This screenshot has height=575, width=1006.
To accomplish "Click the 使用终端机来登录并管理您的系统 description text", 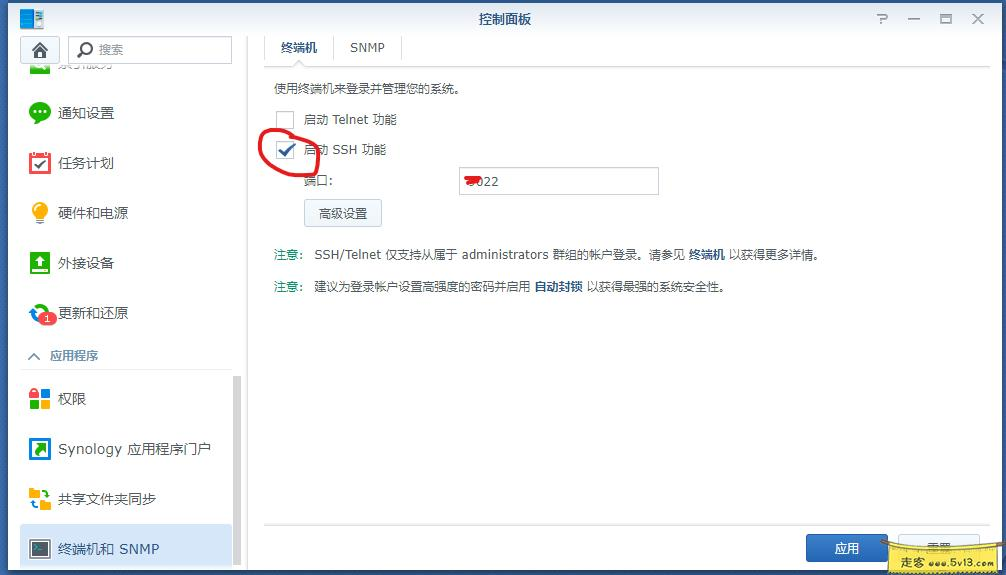I will [x=367, y=89].
